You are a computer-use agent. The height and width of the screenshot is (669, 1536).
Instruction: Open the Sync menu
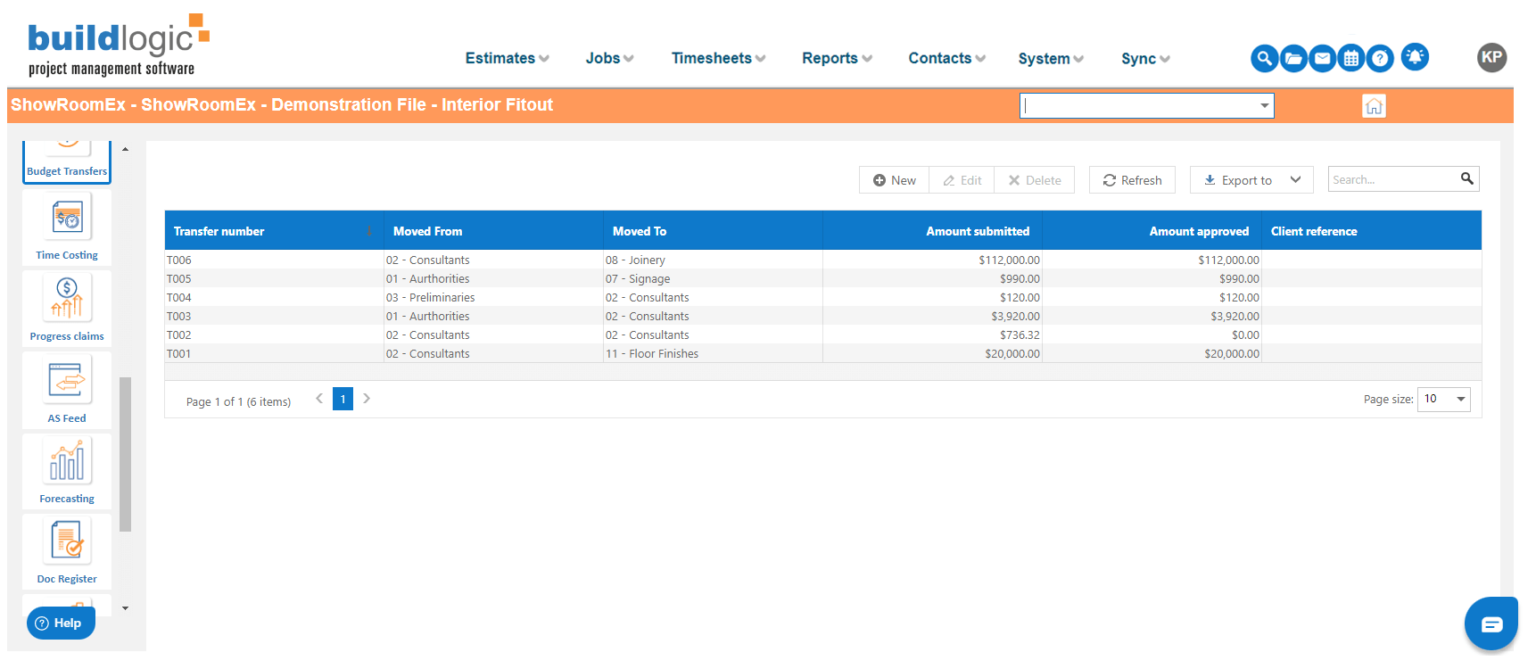(1145, 58)
